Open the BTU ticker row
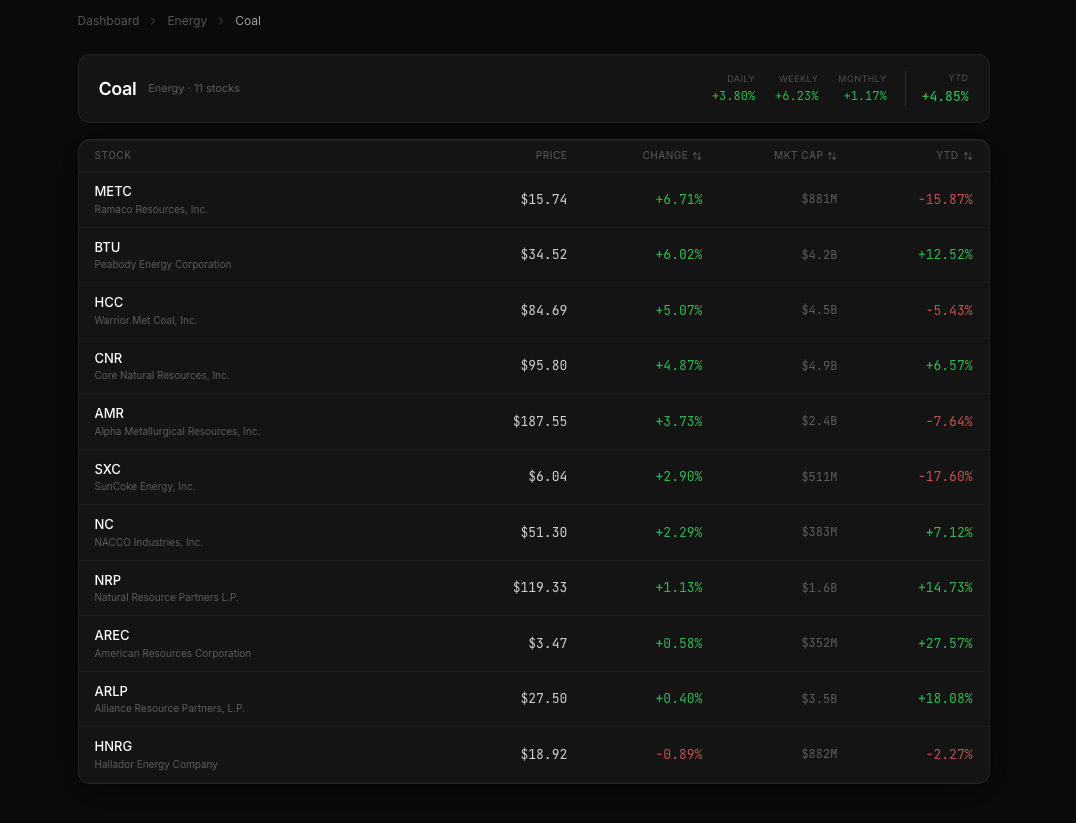 click(534, 255)
